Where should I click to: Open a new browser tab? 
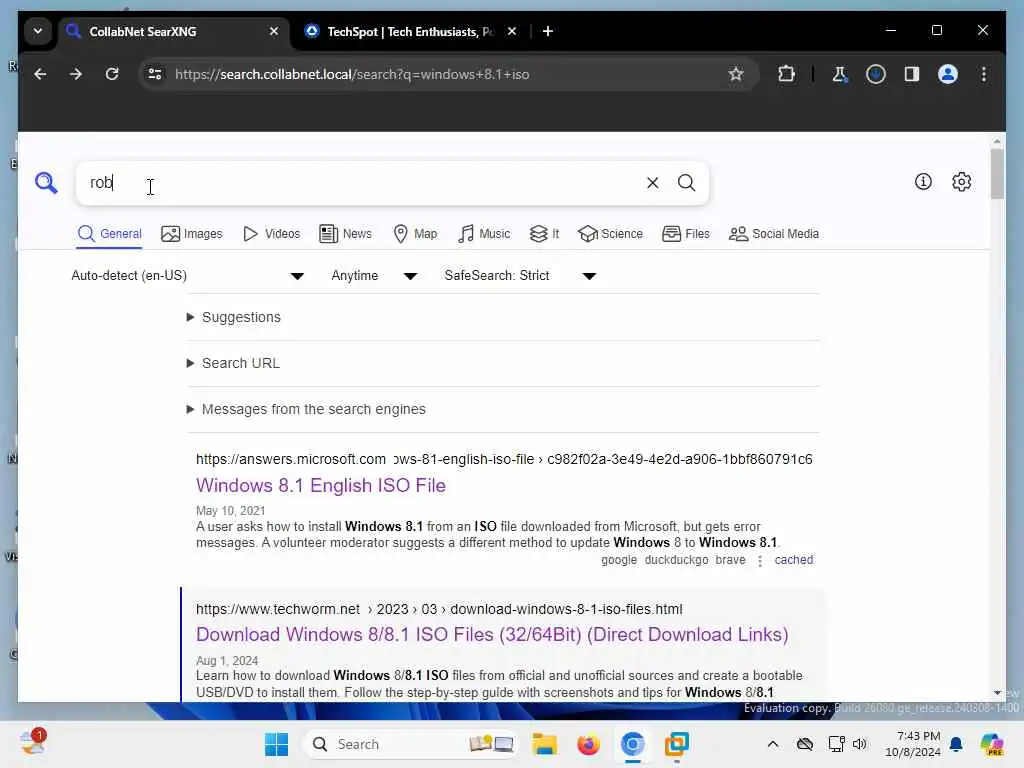[x=548, y=31]
